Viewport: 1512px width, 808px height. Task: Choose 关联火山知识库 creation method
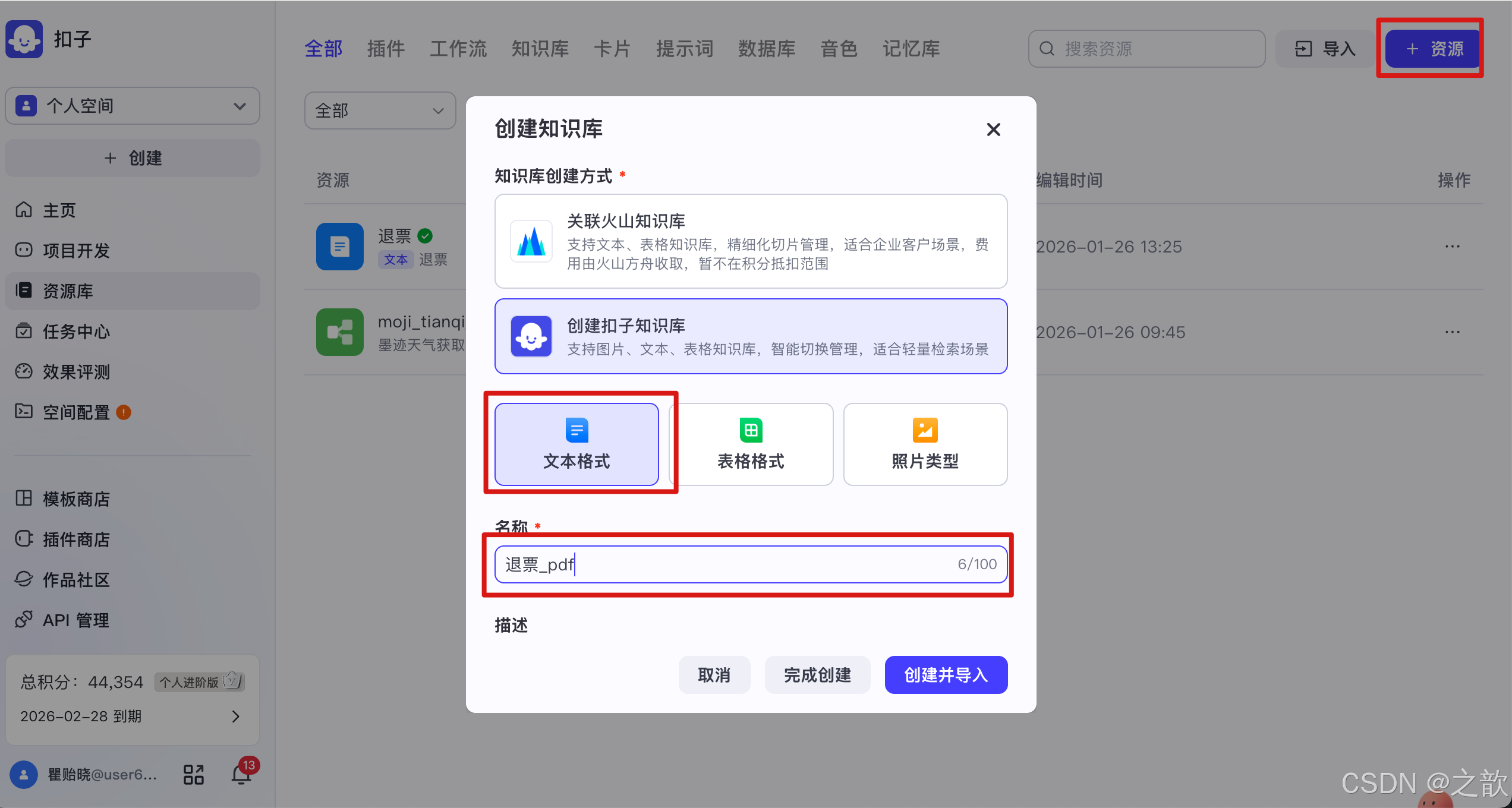750,241
